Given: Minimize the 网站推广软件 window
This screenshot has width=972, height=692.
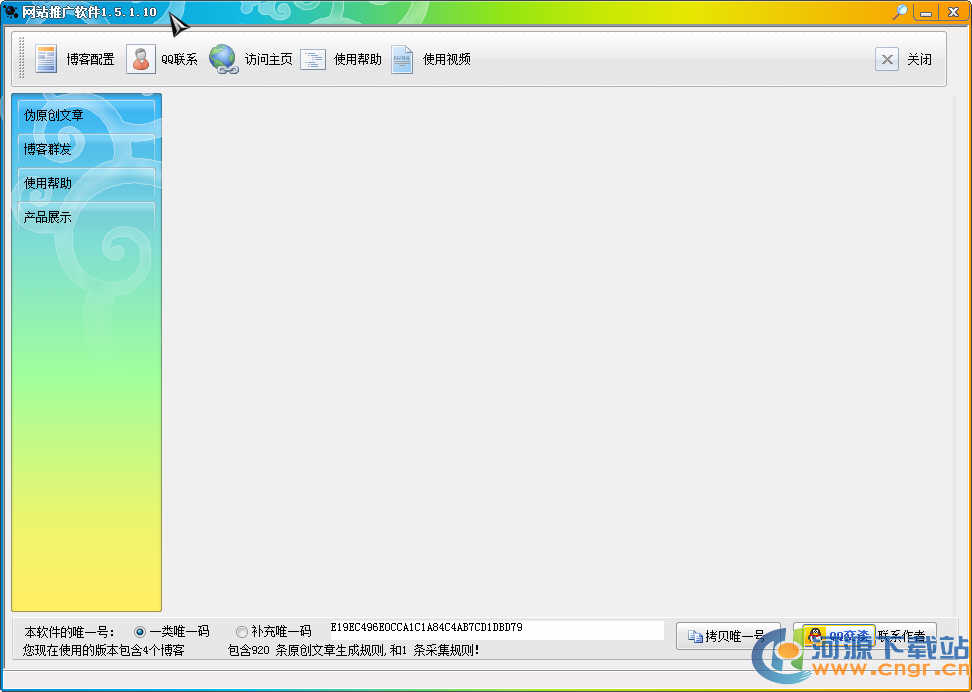Looking at the screenshot, I should tap(926, 12).
